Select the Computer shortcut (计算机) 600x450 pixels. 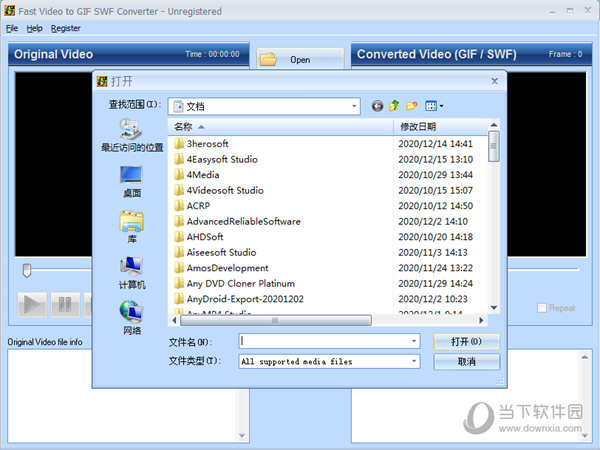[x=132, y=273]
